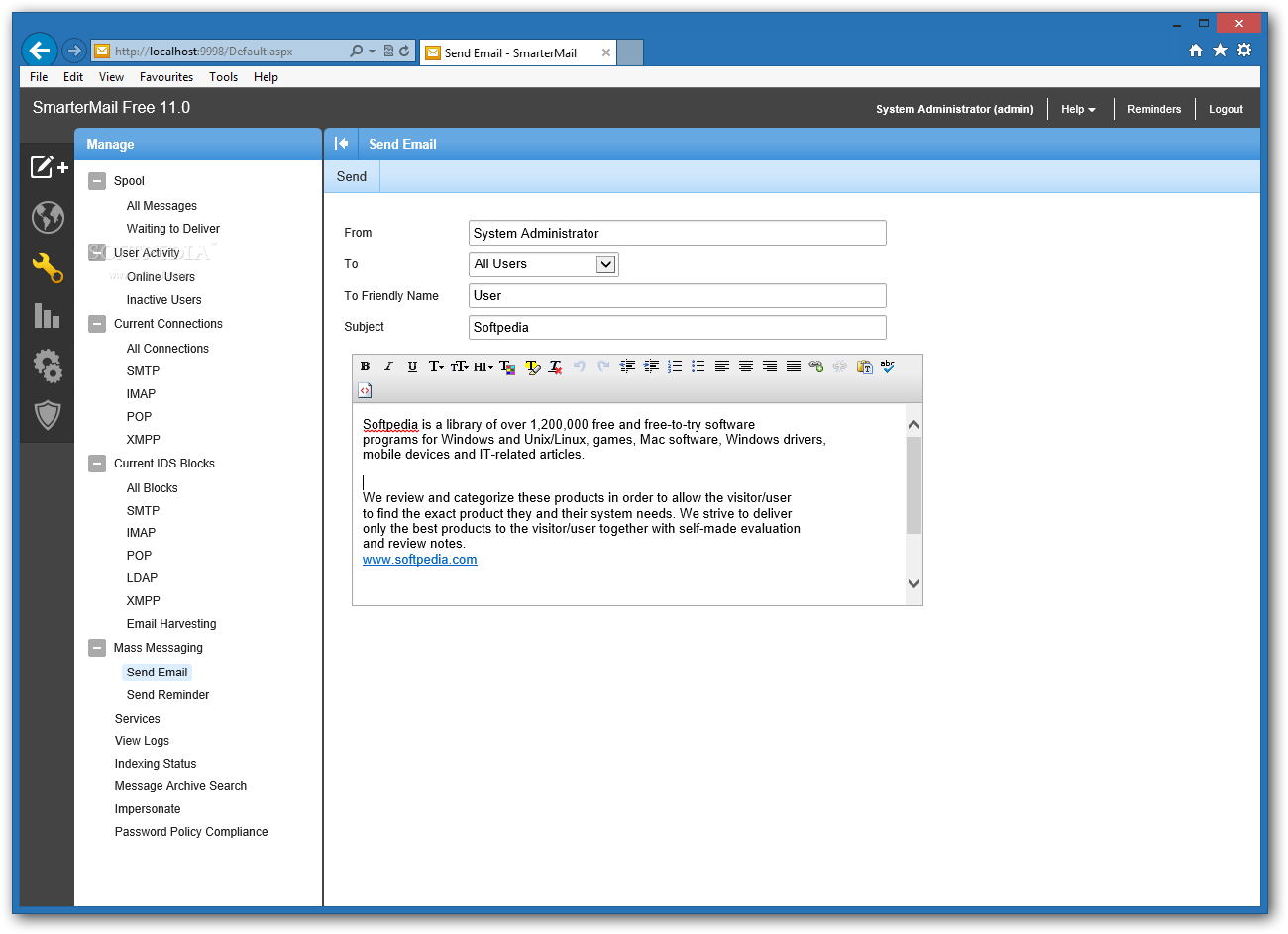Viewport: 1288px width, 934px height.
Task: Open the Help dropdown in header
Action: point(1078,109)
